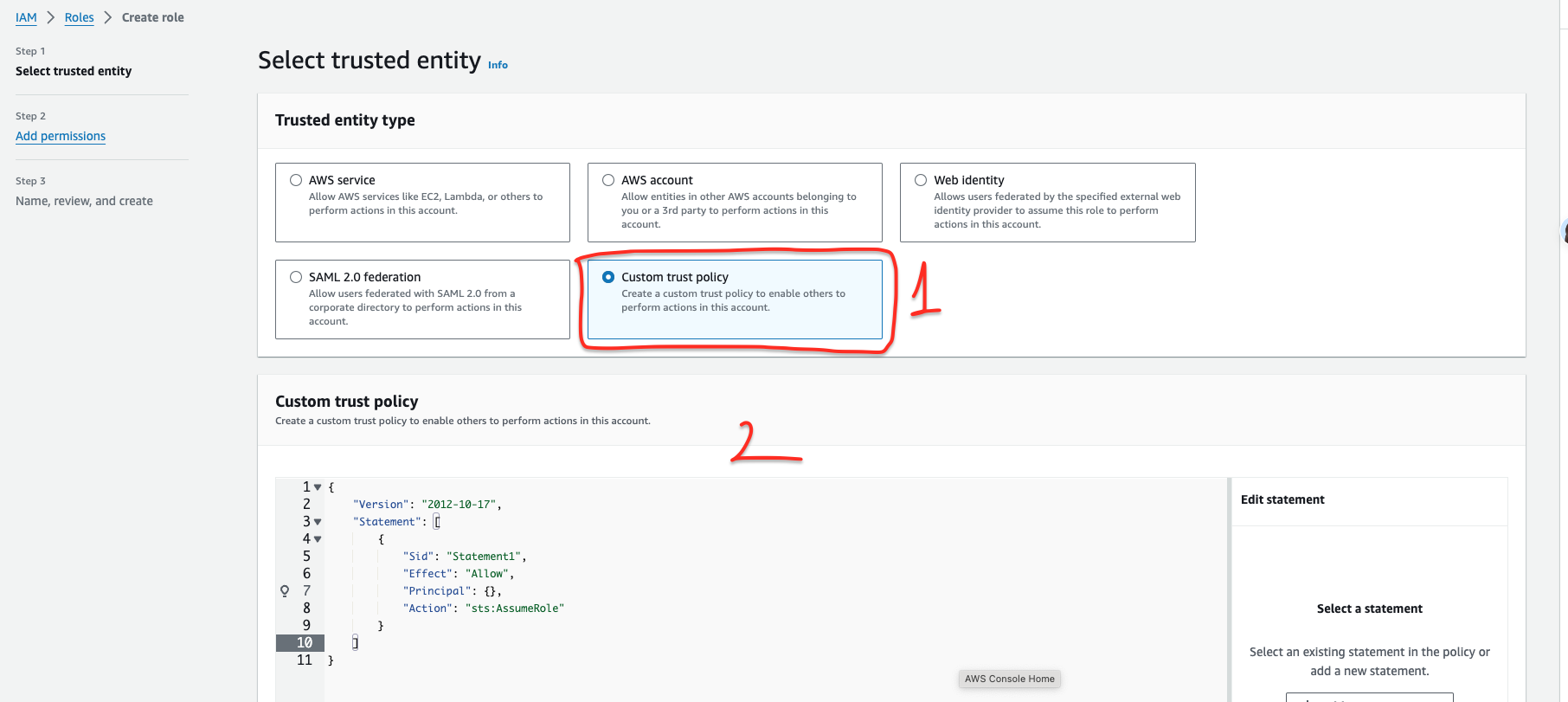The height and width of the screenshot is (702, 1568).
Task: Collapse the fold arrow on line 4
Action: (318, 539)
